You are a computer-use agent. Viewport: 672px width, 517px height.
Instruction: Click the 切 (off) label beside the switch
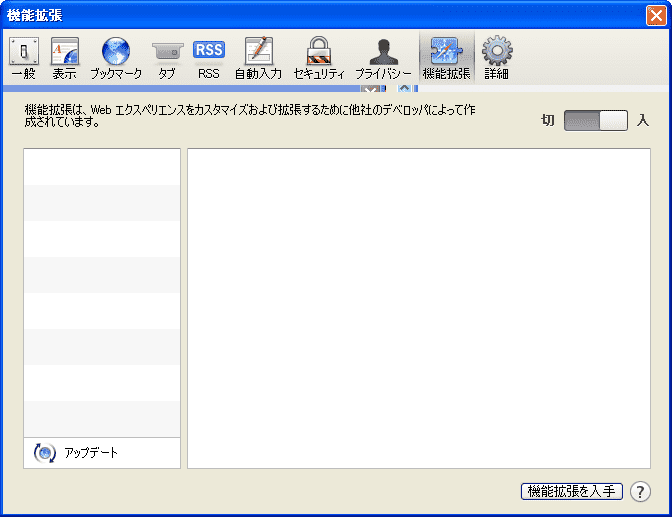[548, 120]
